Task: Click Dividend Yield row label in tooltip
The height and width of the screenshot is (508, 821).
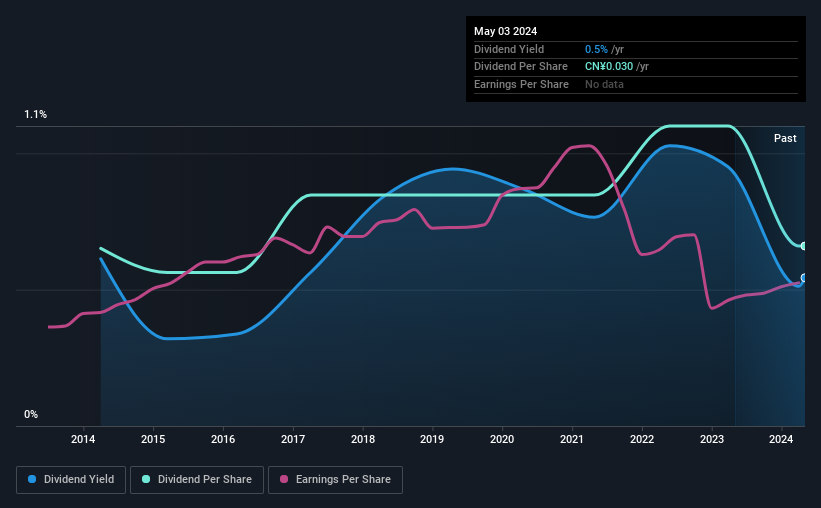Action: point(509,49)
